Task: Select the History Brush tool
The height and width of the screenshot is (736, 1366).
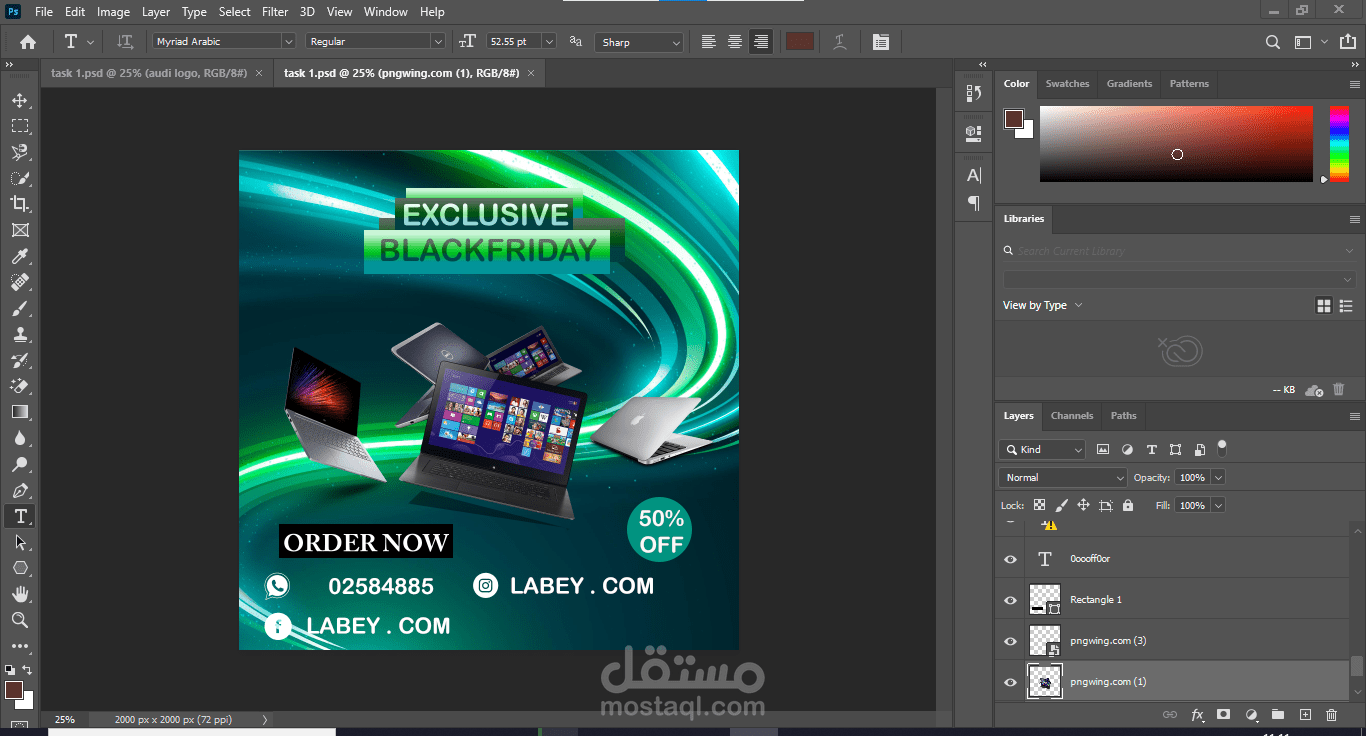Action: pyautogui.click(x=19, y=360)
